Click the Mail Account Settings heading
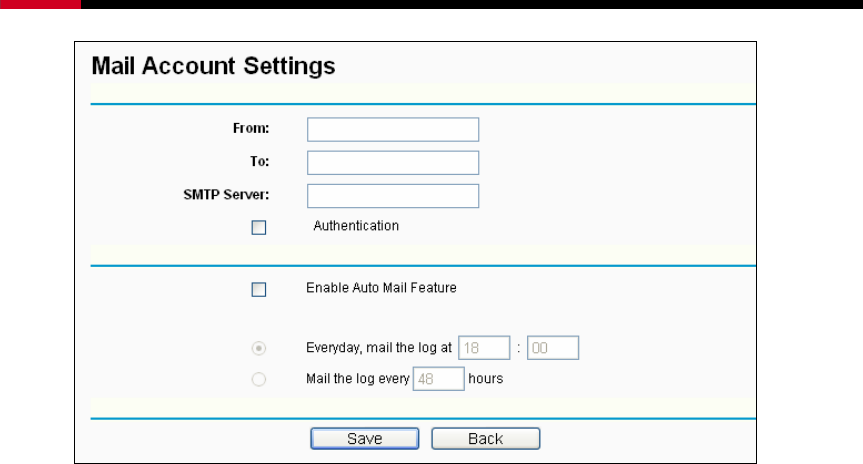863x464 pixels. click(x=214, y=66)
